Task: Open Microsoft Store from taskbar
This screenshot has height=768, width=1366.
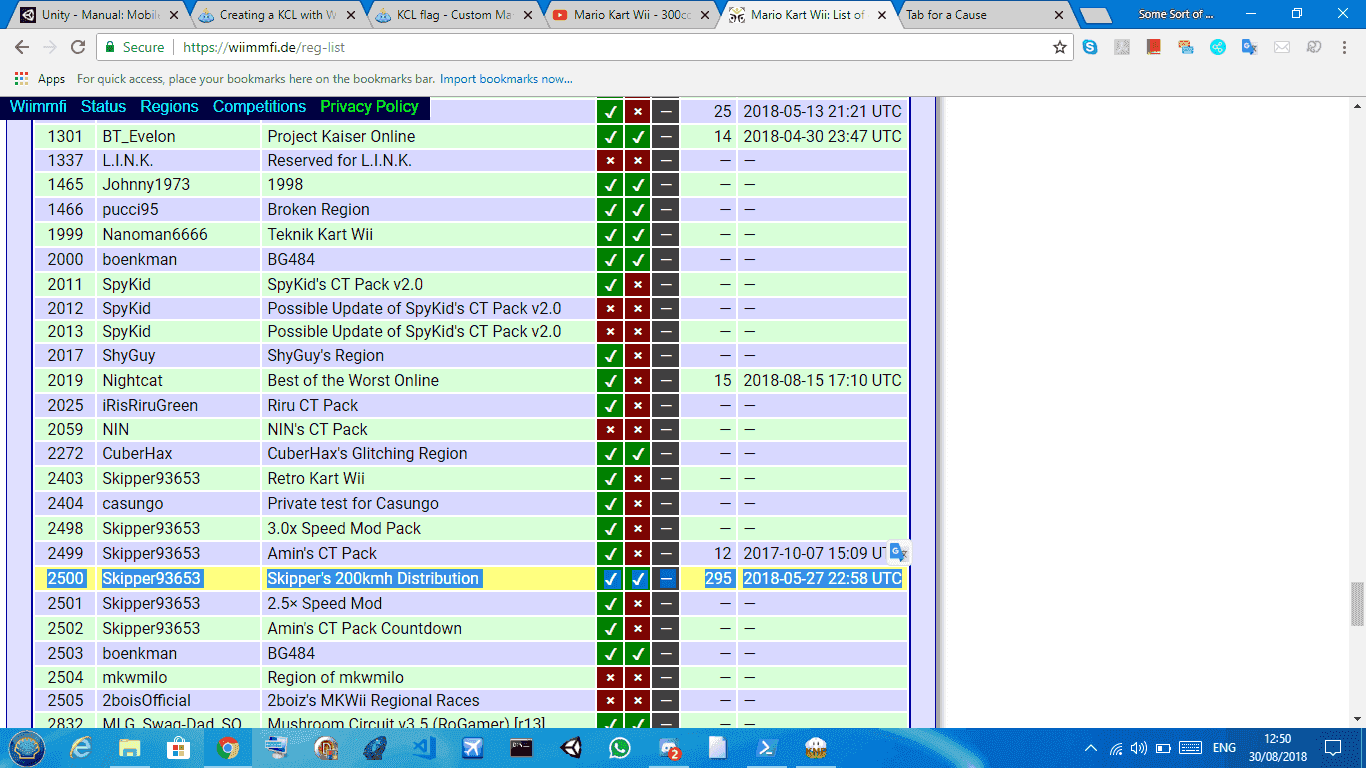Action: point(179,748)
